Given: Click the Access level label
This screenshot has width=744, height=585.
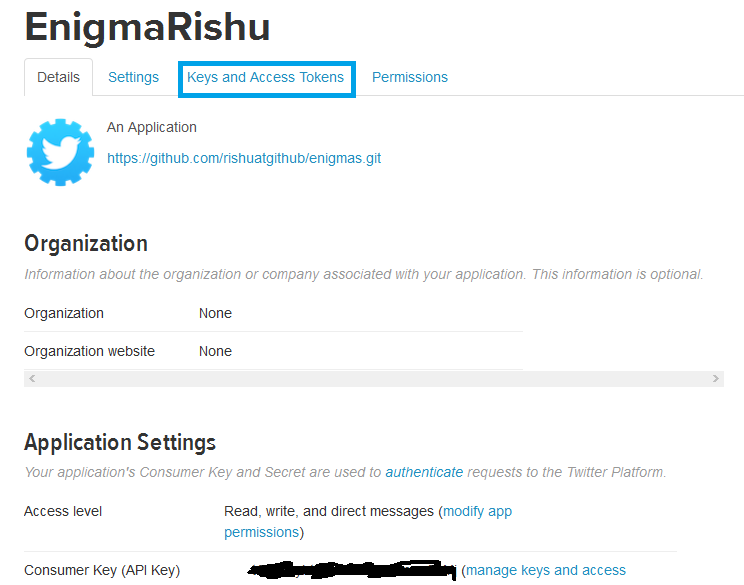Looking at the screenshot, I should click(63, 511).
